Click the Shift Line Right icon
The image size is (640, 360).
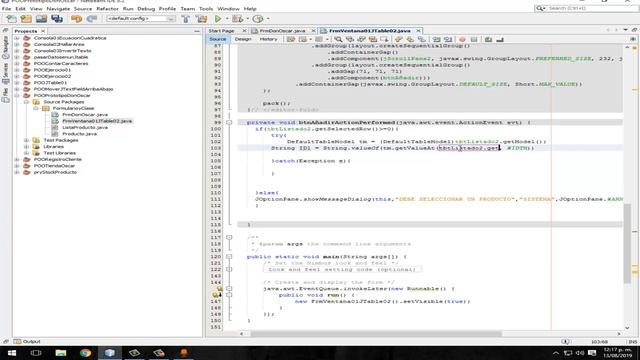(x=448, y=39)
